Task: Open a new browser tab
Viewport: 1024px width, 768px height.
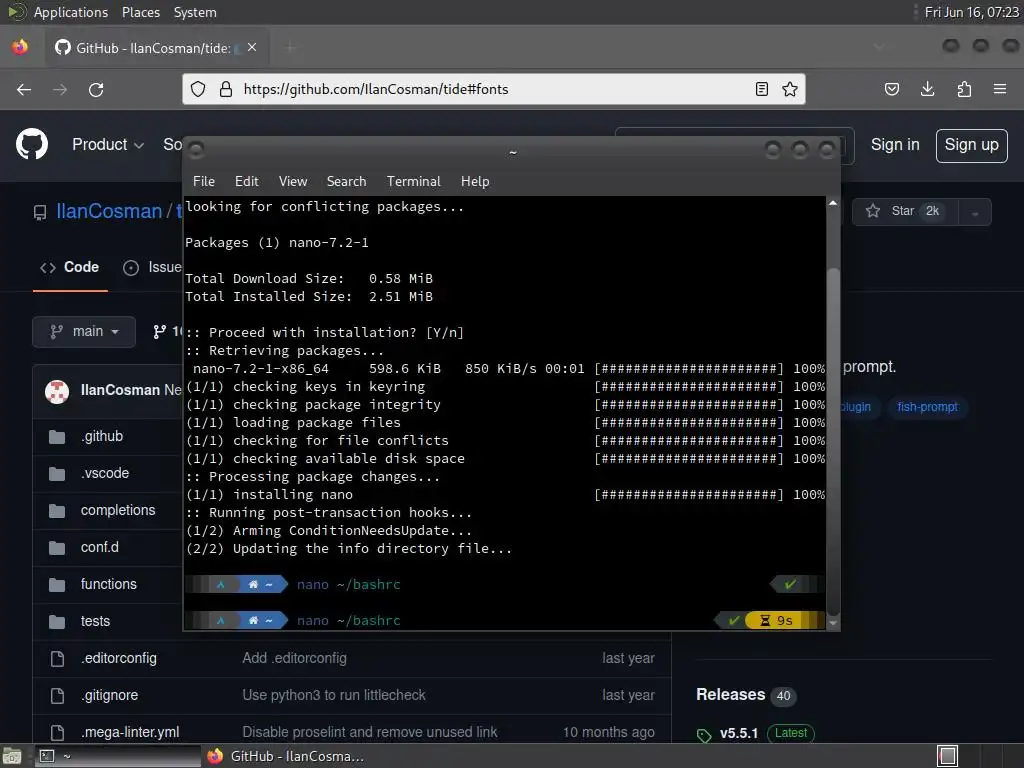Action: point(291,48)
